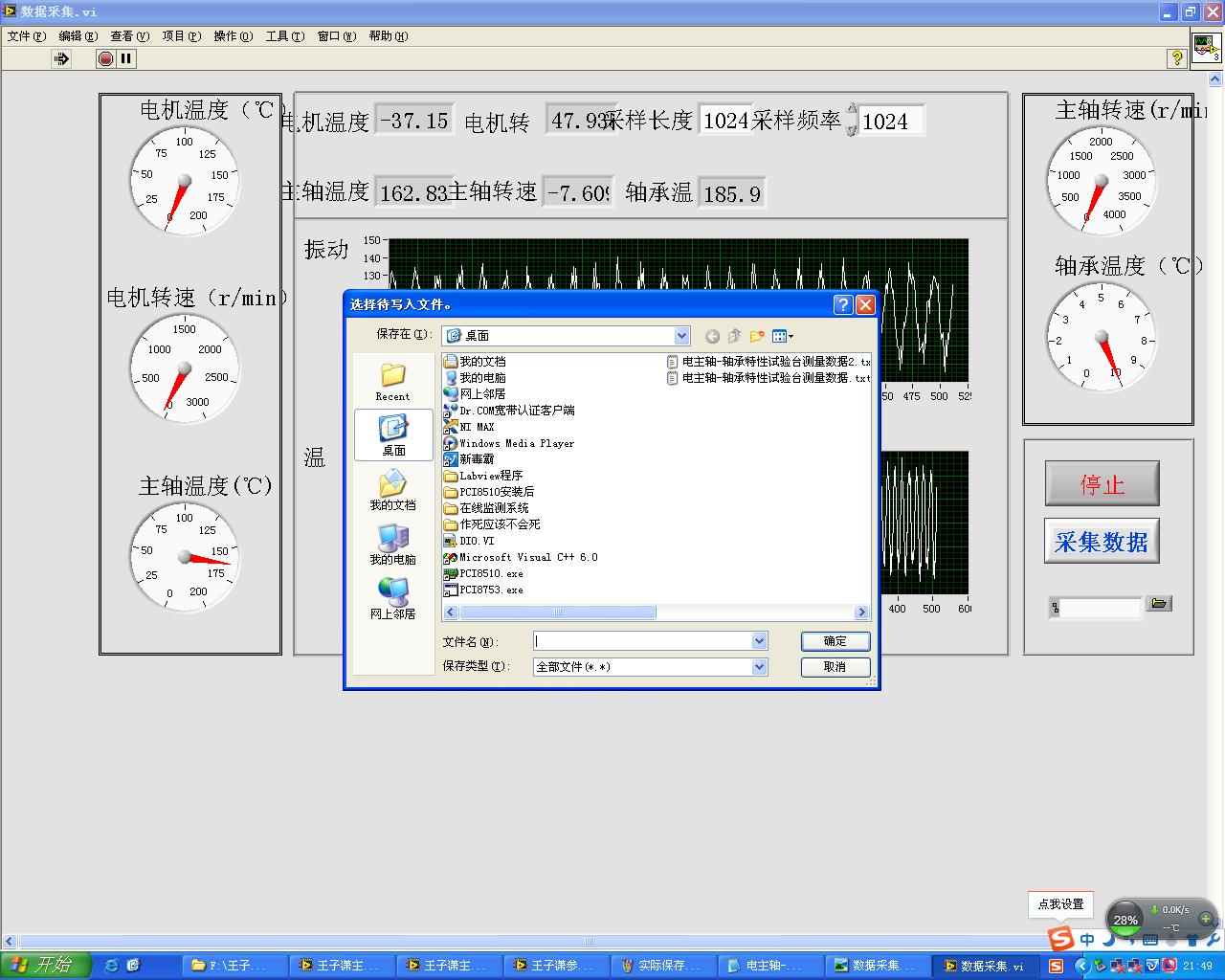Select PCI8510.exe in the file list
Screen dimensions: 1225x980
pyautogui.click(x=483, y=573)
